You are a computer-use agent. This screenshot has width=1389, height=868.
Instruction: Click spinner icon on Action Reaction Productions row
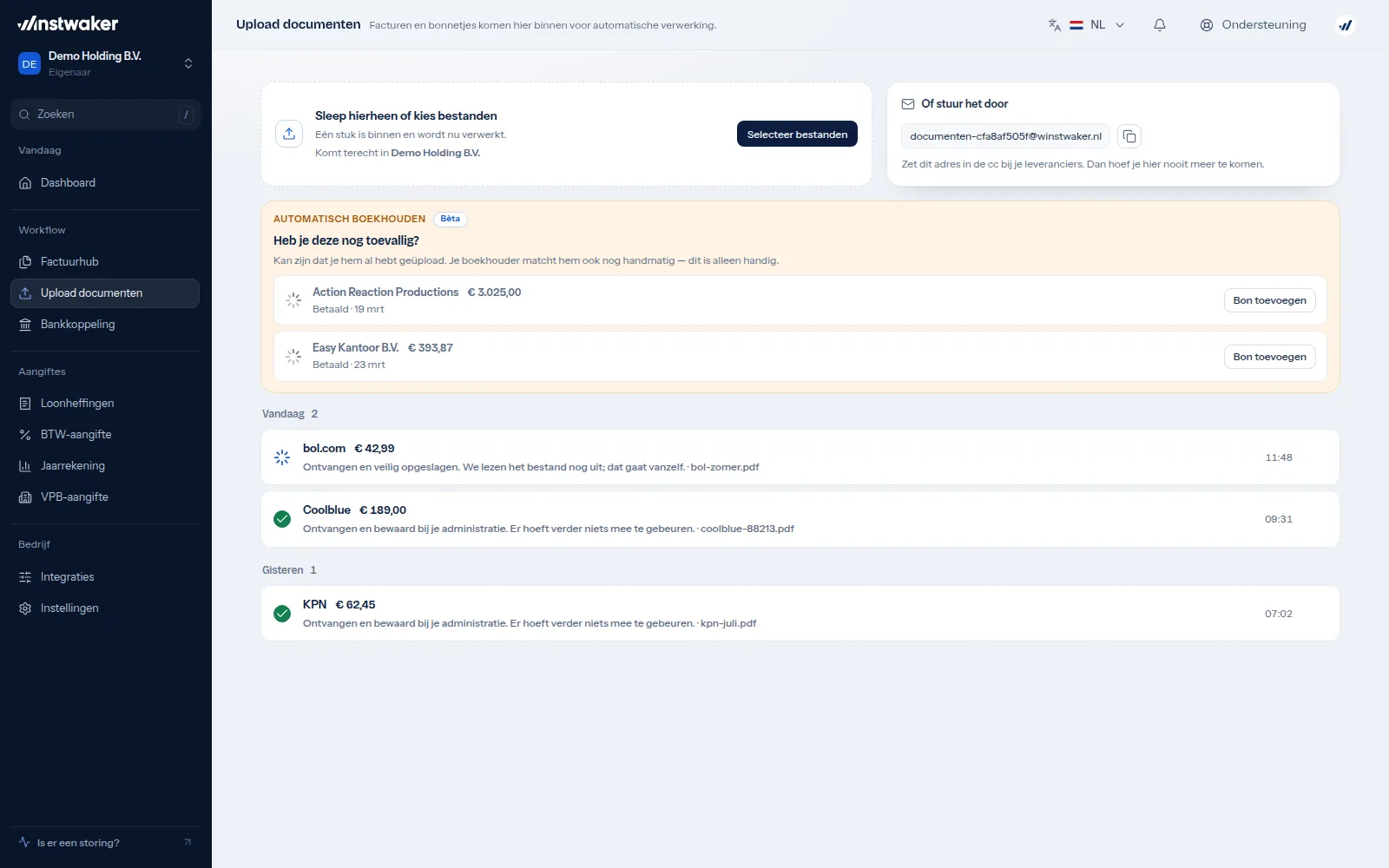(x=293, y=300)
